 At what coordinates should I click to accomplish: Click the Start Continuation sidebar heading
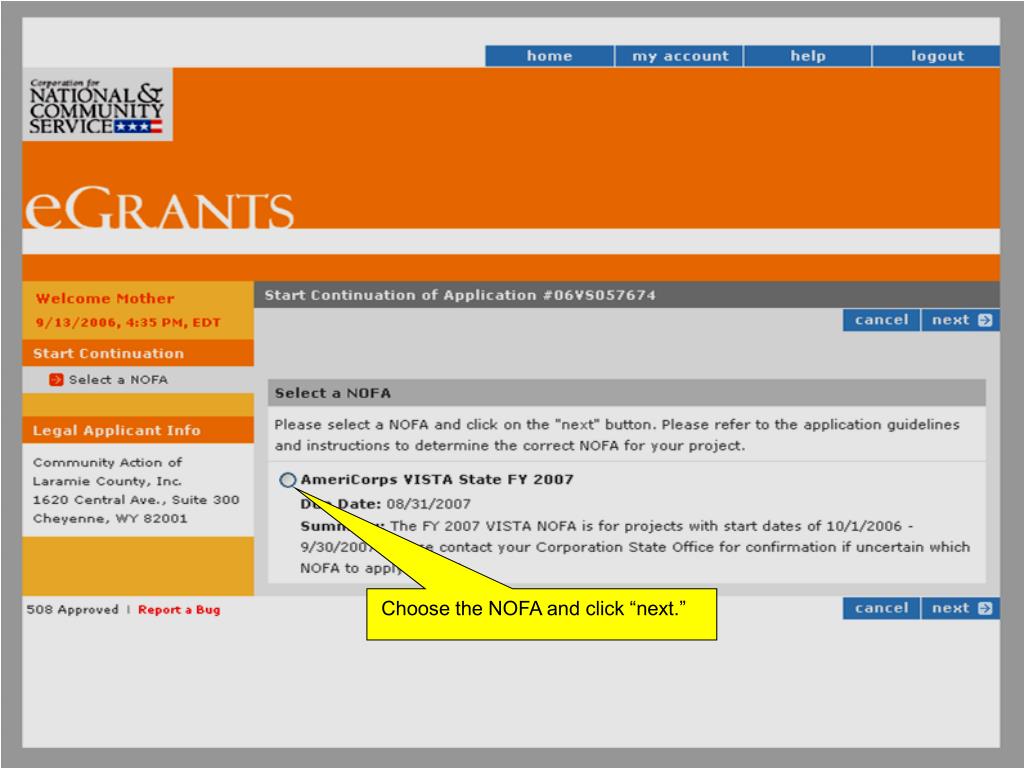138,353
